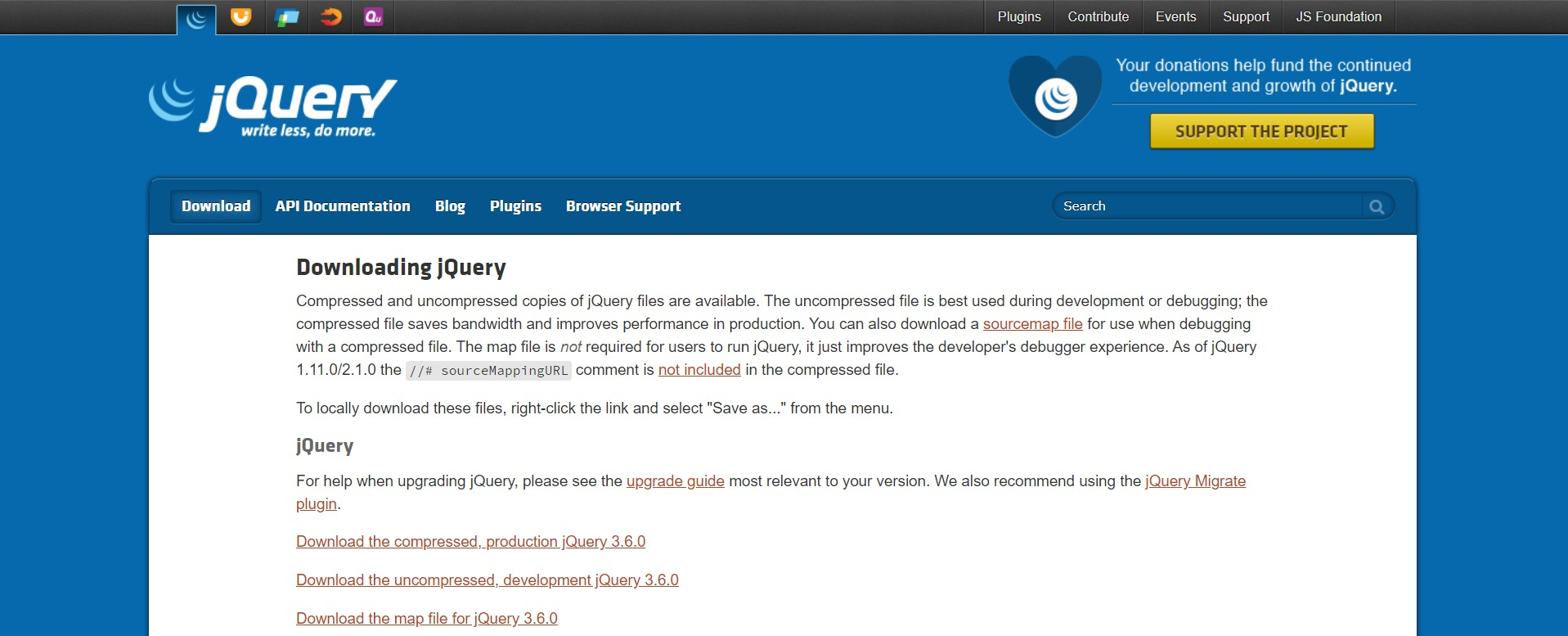This screenshot has height=636, width=1568.
Task: Follow the sourcemap file link
Action: point(1032,324)
